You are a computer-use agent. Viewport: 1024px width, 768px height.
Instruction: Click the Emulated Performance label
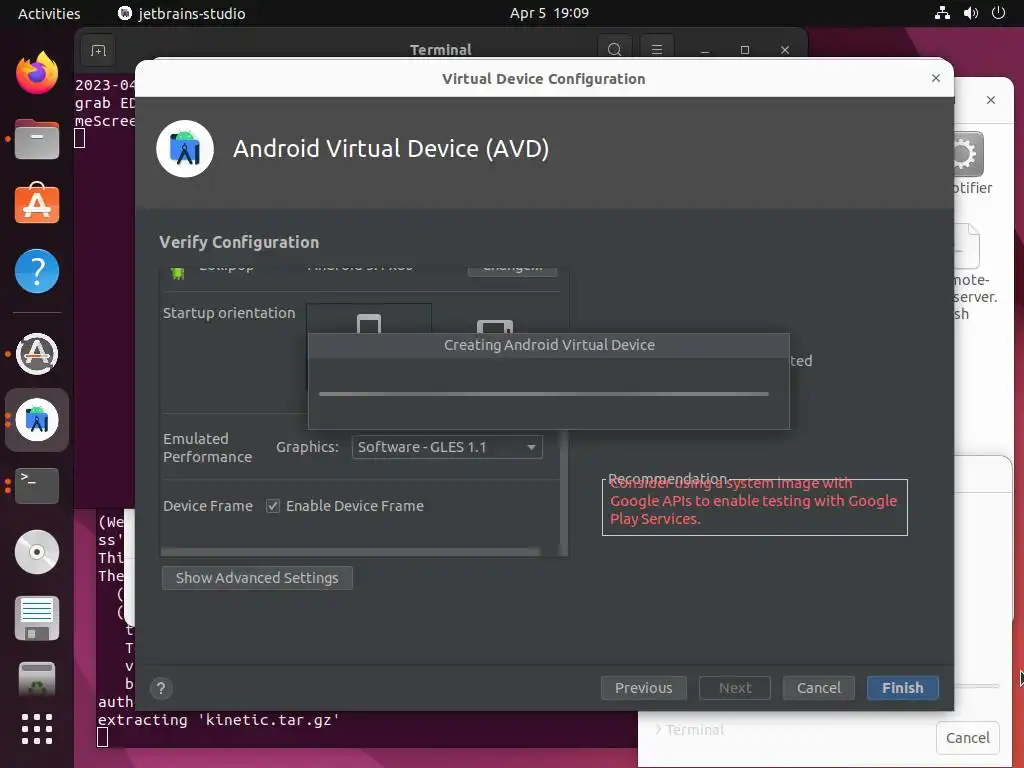point(208,448)
